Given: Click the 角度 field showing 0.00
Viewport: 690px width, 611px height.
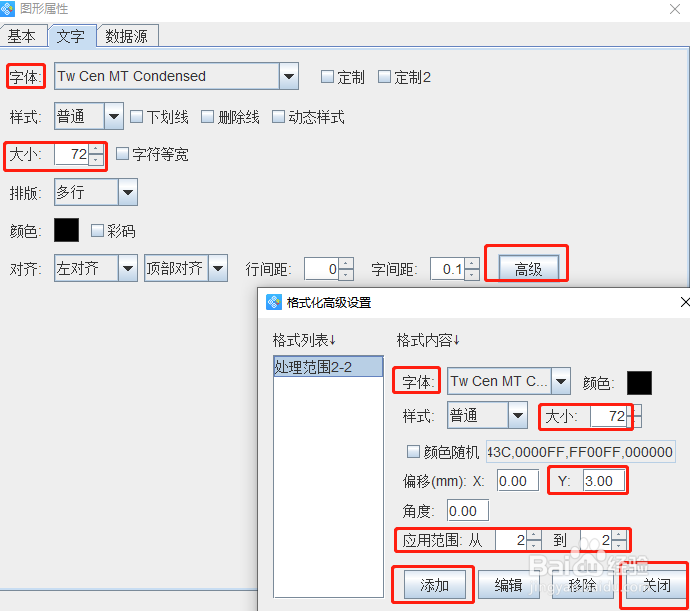Looking at the screenshot, I should coord(468,511).
